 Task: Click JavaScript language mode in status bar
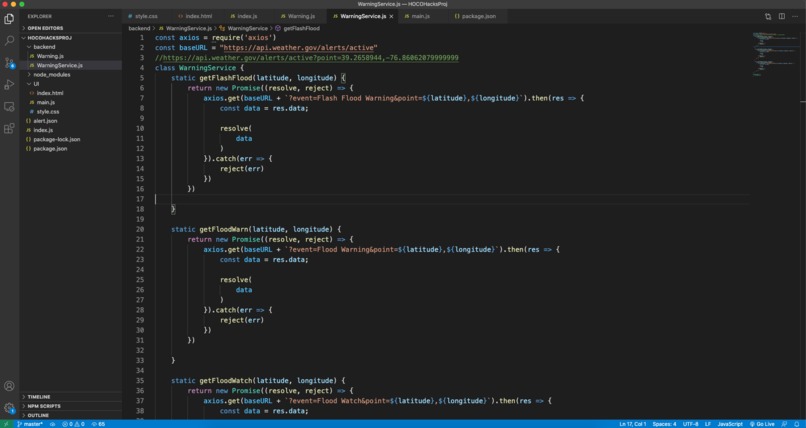[x=730, y=424]
